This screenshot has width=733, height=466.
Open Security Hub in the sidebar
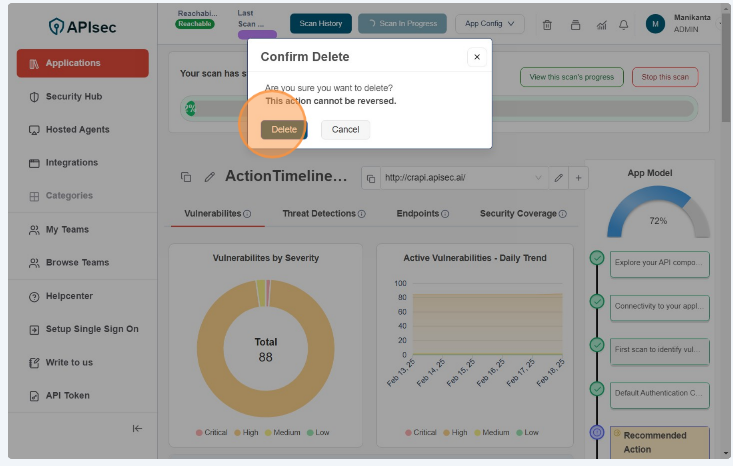[x=74, y=97]
